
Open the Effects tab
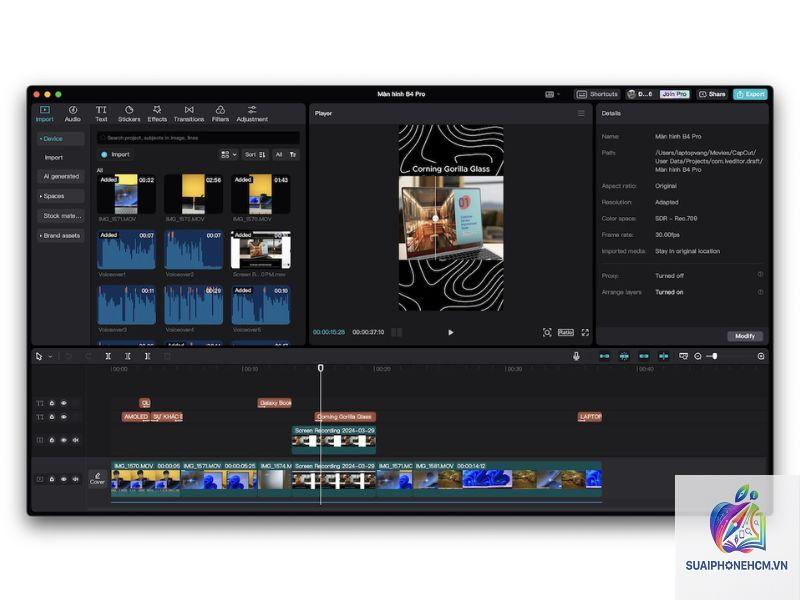[x=157, y=113]
